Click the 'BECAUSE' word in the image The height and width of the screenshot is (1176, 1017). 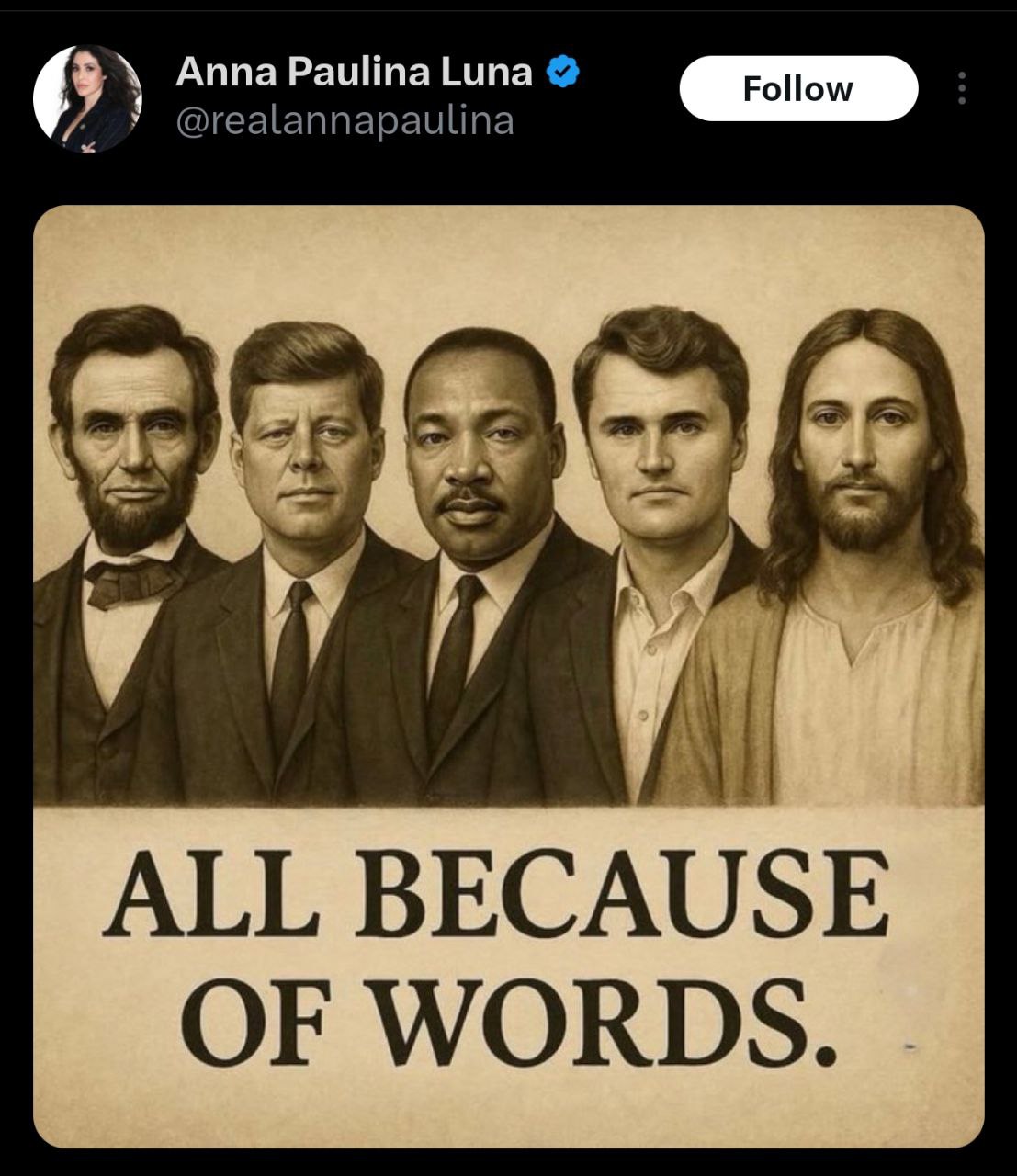(622, 893)
